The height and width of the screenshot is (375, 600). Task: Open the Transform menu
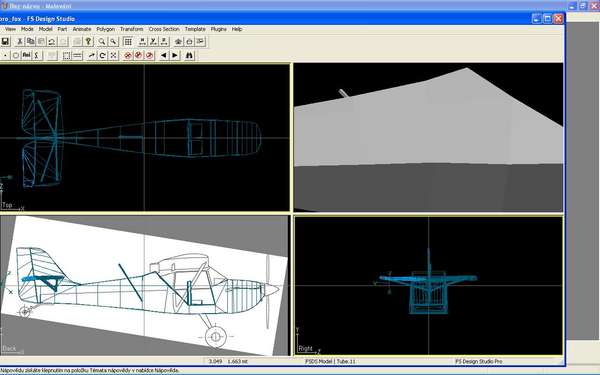pos(132,29)
